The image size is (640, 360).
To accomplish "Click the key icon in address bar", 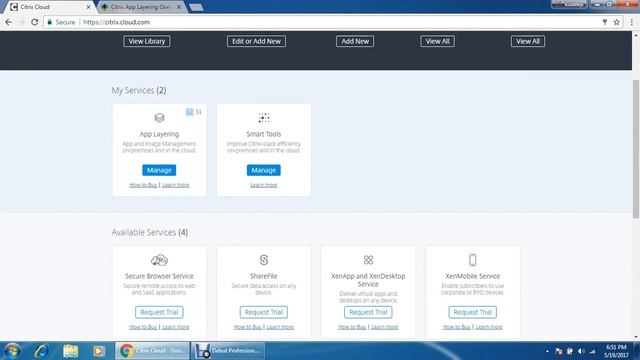I will 604,22.
